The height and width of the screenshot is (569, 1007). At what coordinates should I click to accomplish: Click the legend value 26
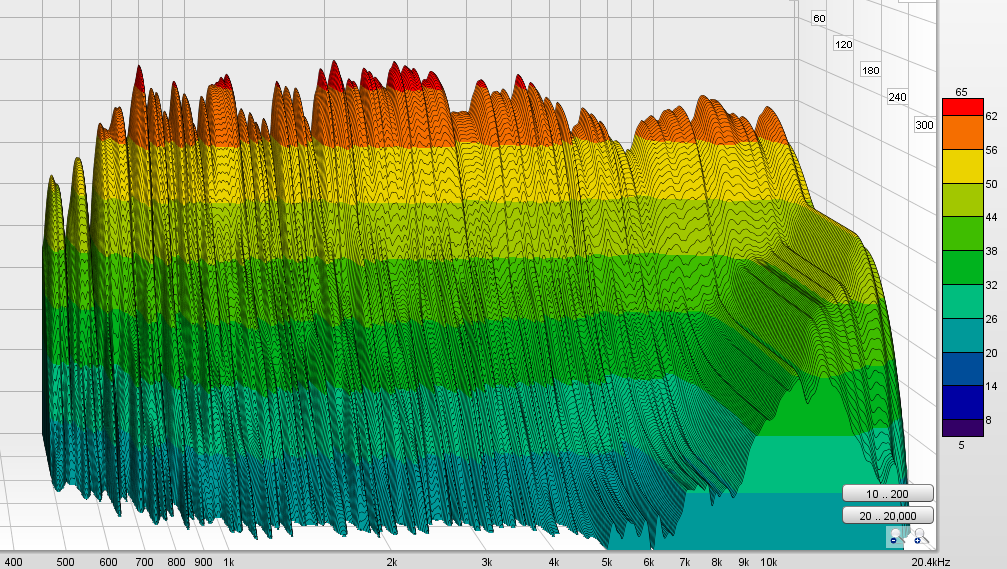coord(992,319)
